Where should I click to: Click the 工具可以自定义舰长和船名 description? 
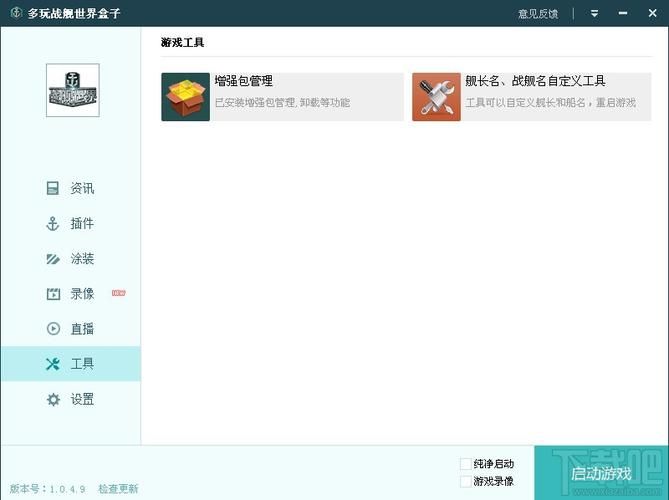[x=551, y=102]
